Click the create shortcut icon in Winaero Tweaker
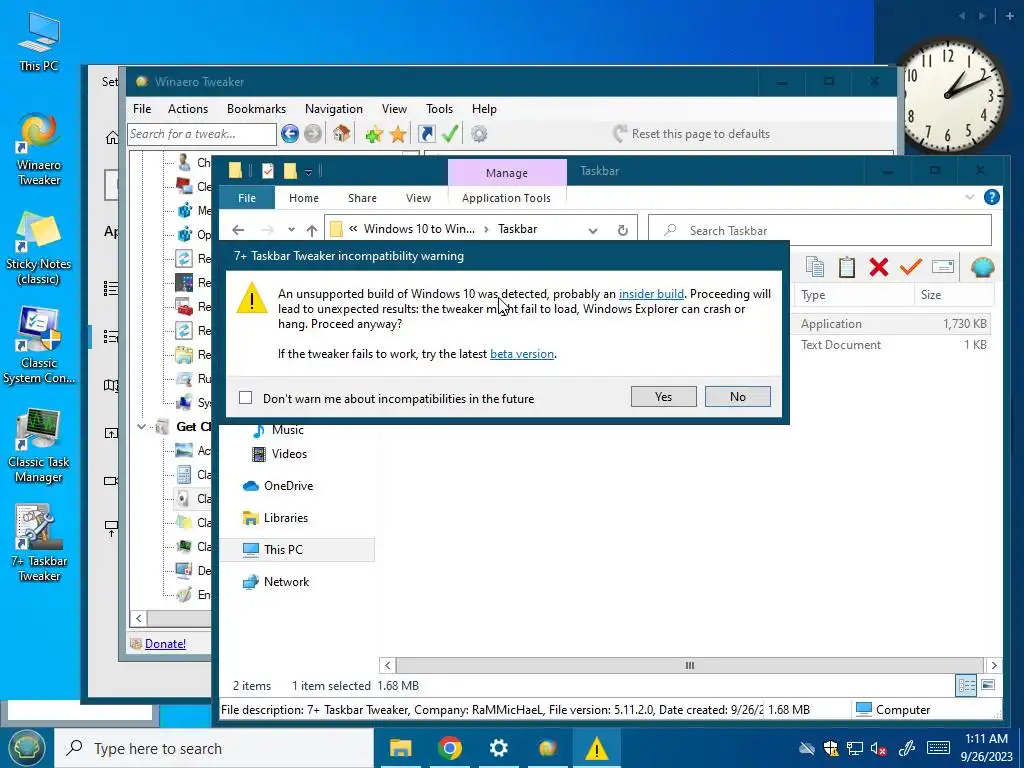This screenshot has height=768, width=1024. [426, 134]
